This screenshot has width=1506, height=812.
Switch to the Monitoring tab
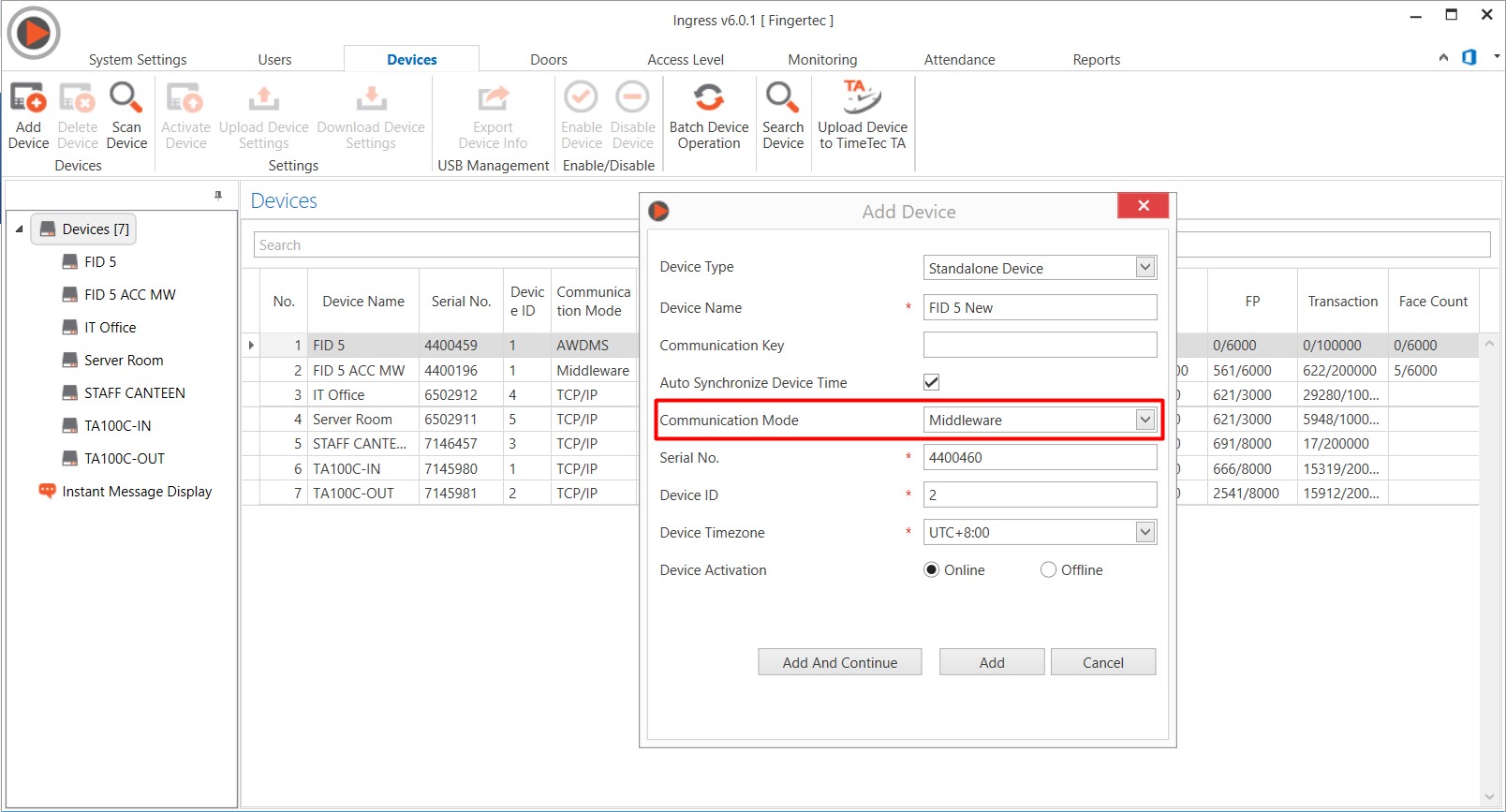click(821, 60)
